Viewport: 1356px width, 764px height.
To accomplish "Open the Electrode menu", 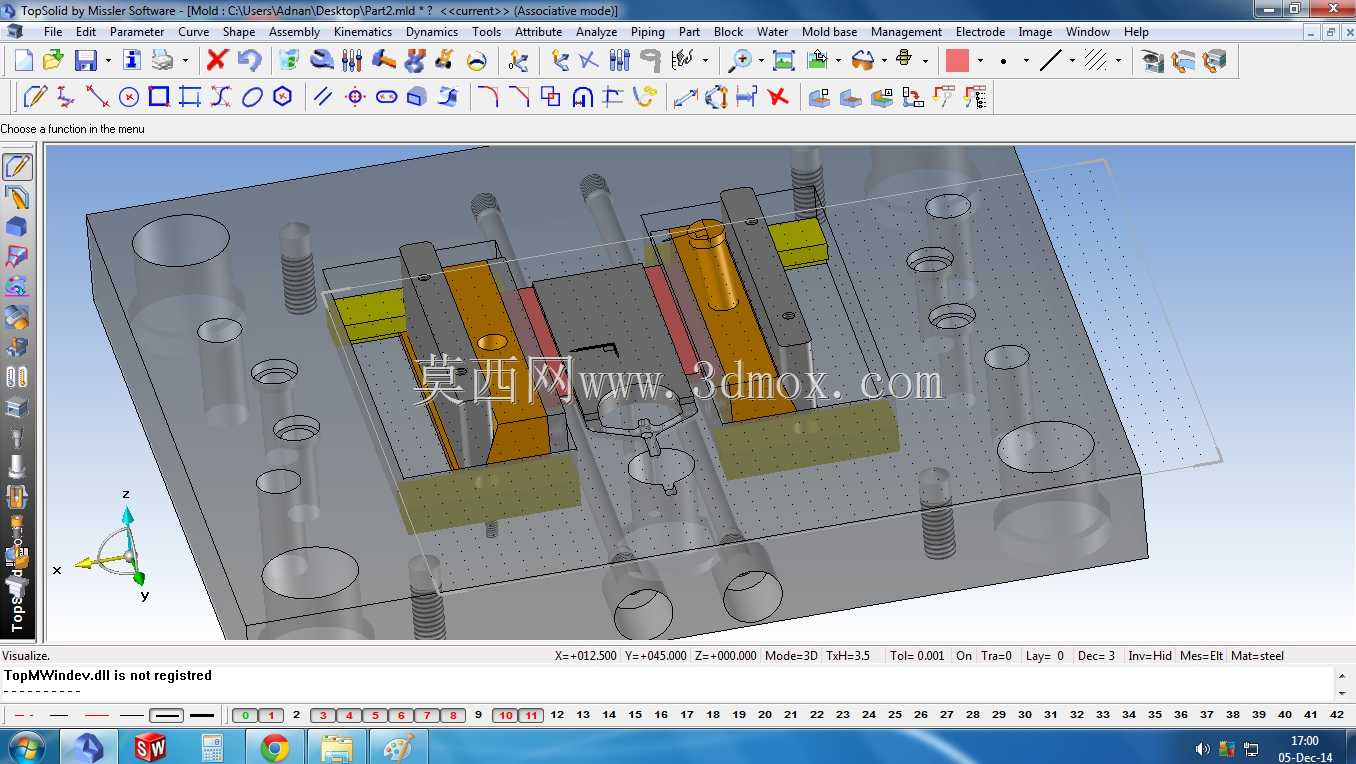I will point(980,32).
